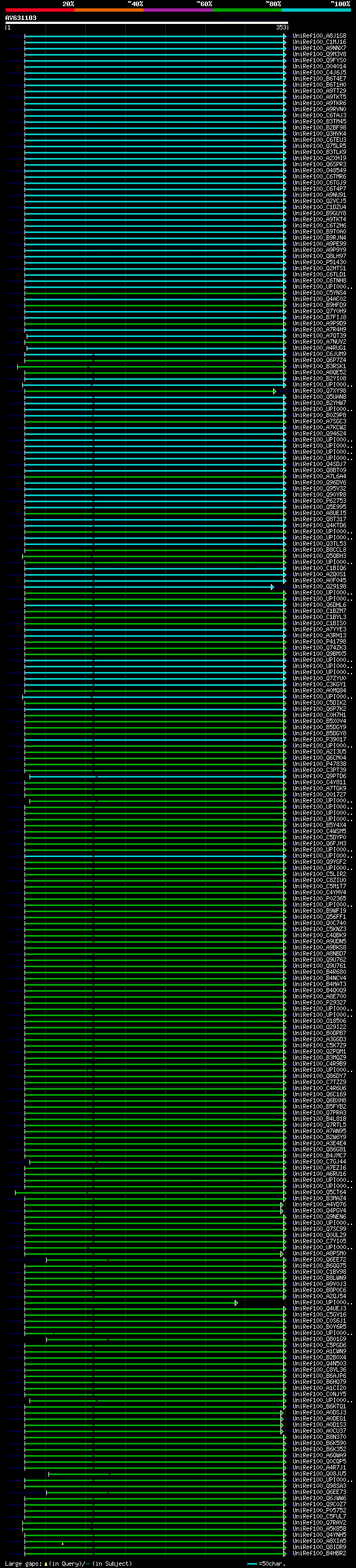Select the UniRef100_Q6SPR3 label
The height and width of the screenshot is (1568, 356).
[319, 164]
